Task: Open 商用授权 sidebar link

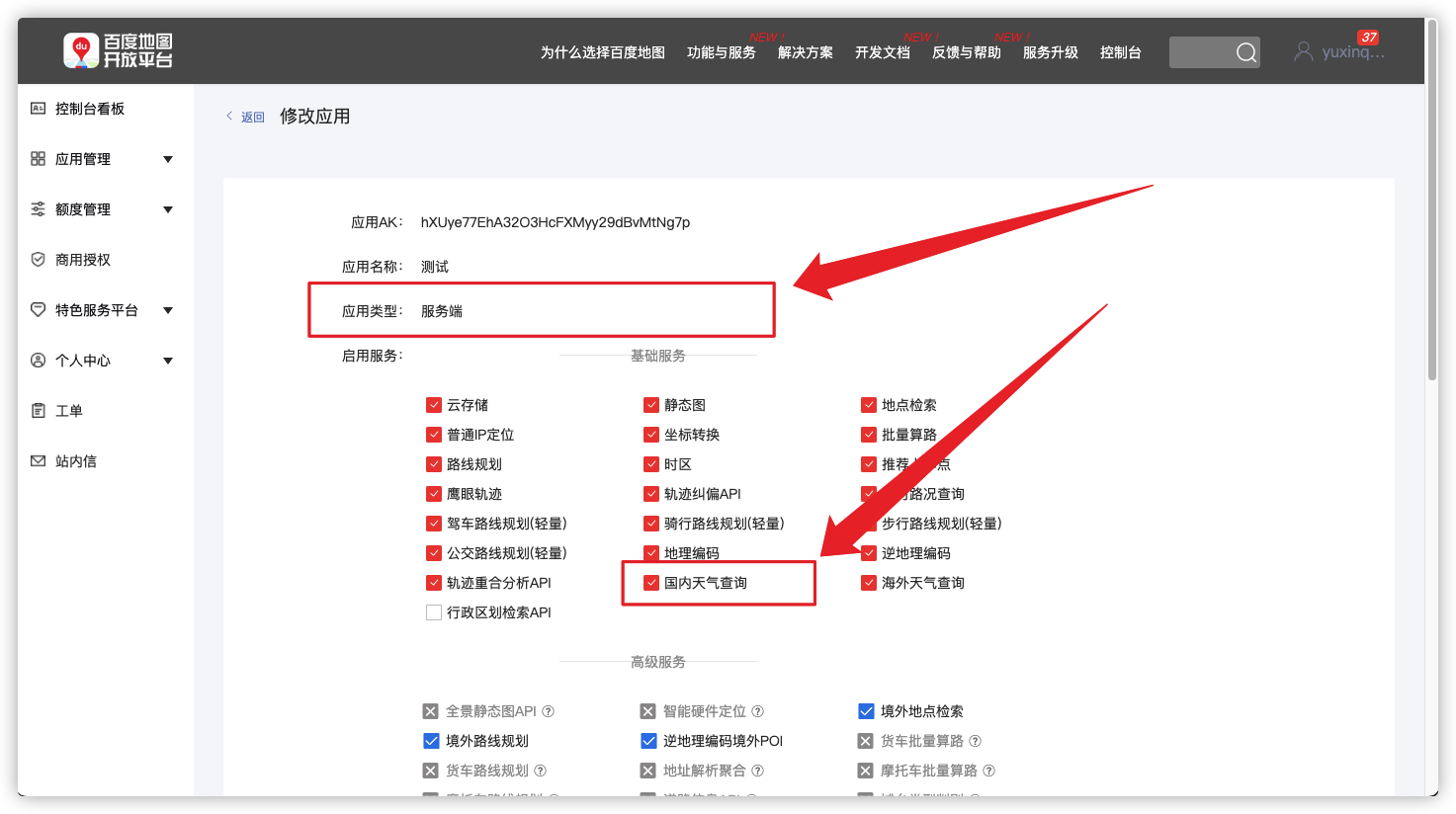Action: click(x=83, y=260)
